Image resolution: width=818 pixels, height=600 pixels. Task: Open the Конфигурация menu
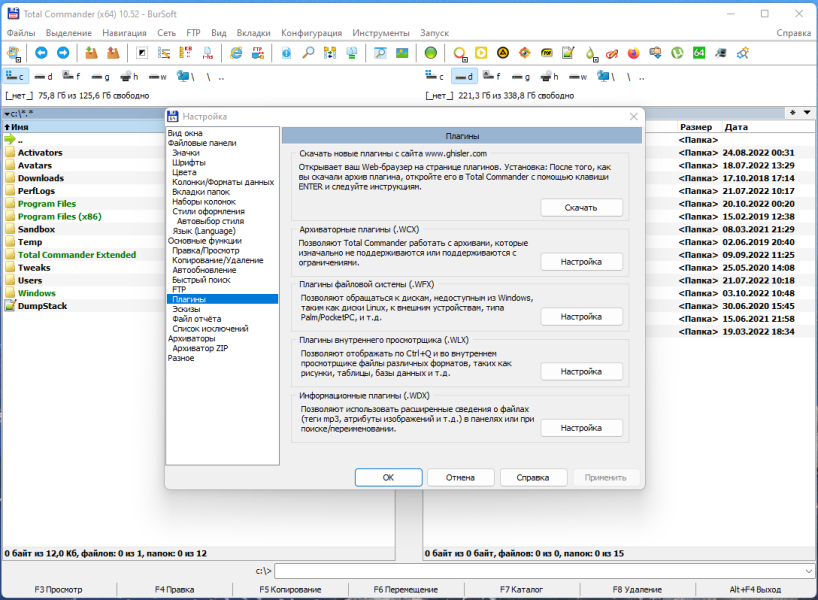click(x=311, y=33)
